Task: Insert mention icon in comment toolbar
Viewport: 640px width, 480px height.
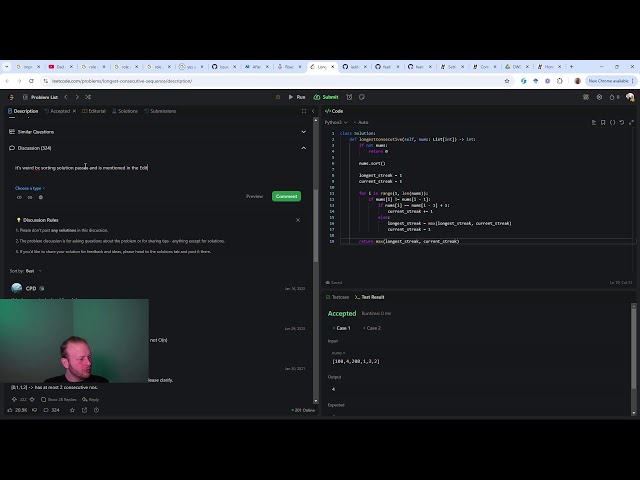Action: tap(40, 197)
